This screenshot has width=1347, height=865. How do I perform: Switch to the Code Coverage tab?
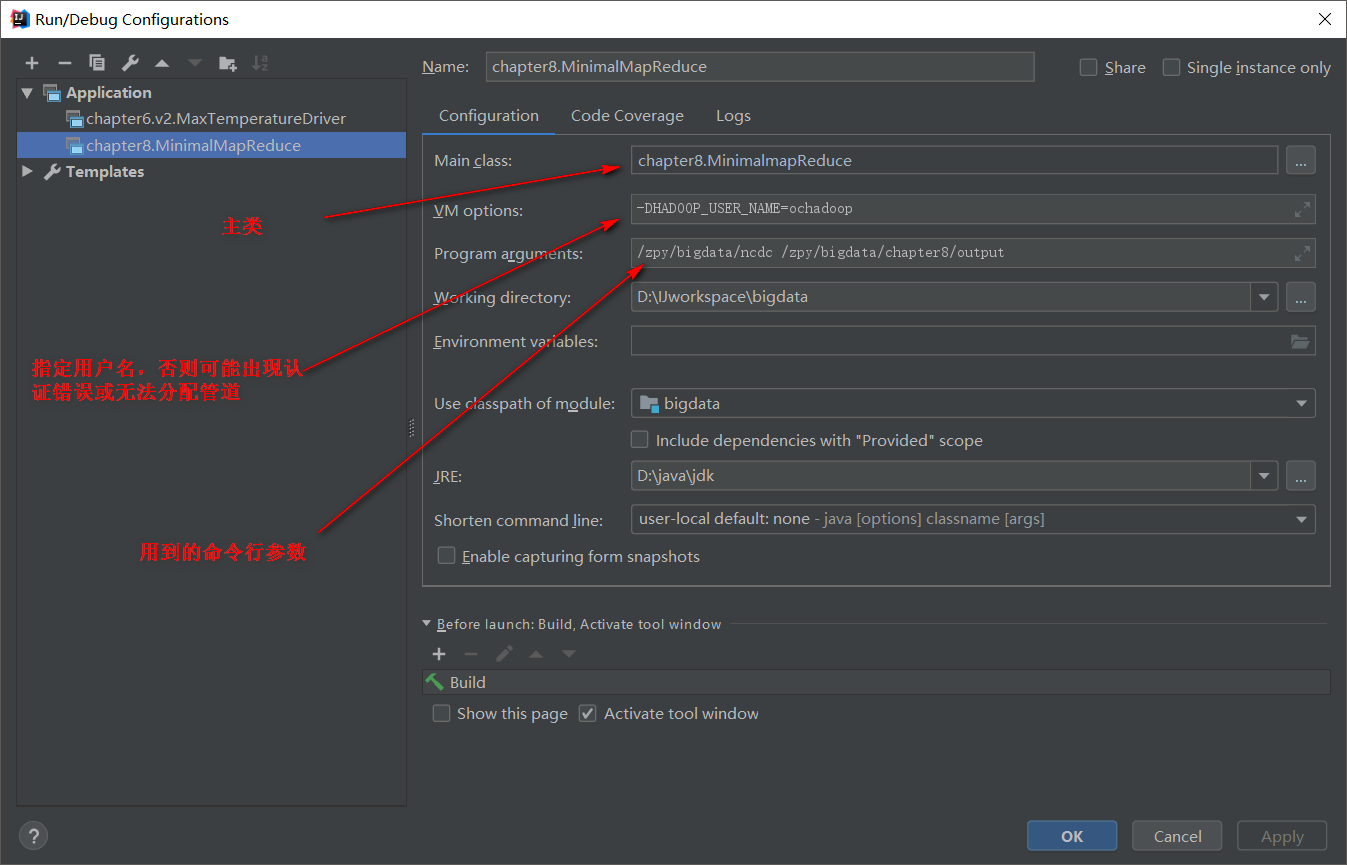tap(627, 115)
